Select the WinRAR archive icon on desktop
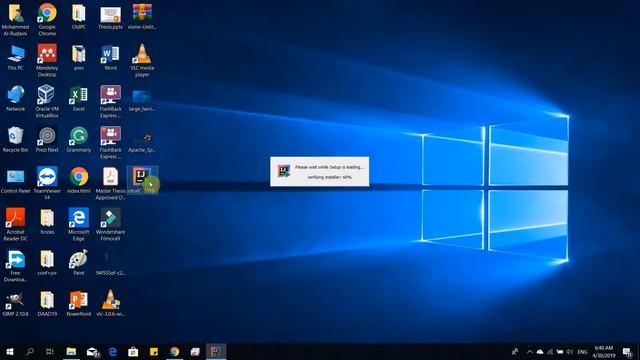 coord(142,17)
